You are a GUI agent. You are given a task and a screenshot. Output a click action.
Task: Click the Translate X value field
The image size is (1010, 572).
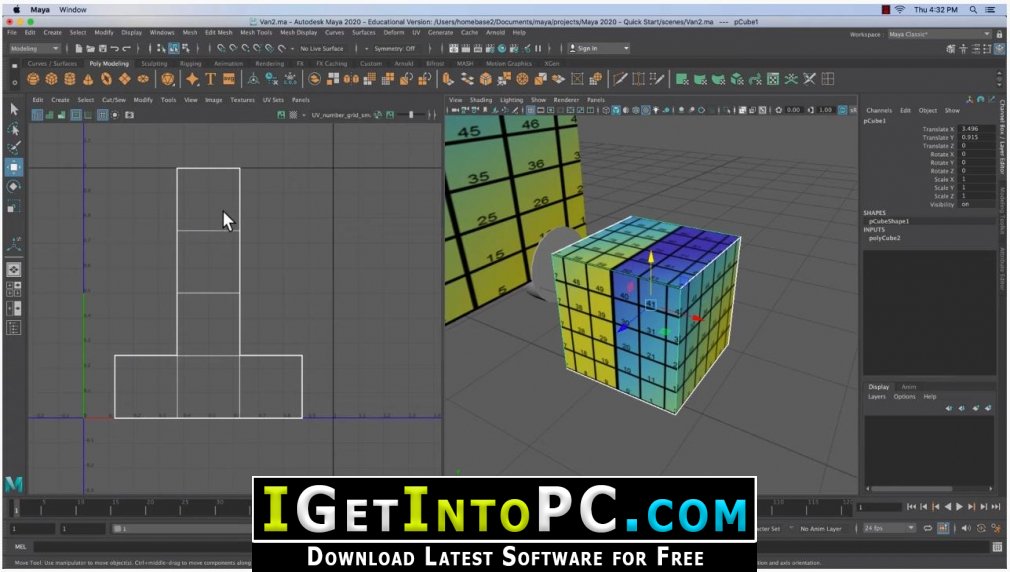977,129
